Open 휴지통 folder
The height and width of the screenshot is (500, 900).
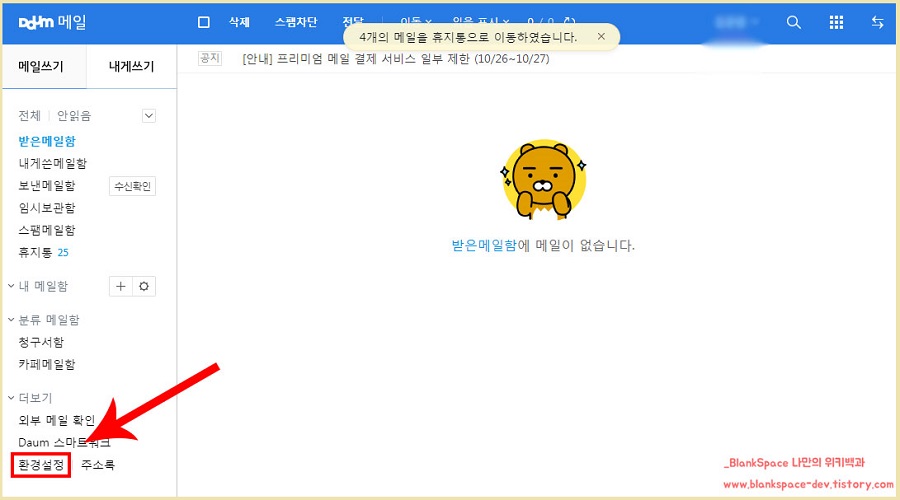click(x=35, y=253)
